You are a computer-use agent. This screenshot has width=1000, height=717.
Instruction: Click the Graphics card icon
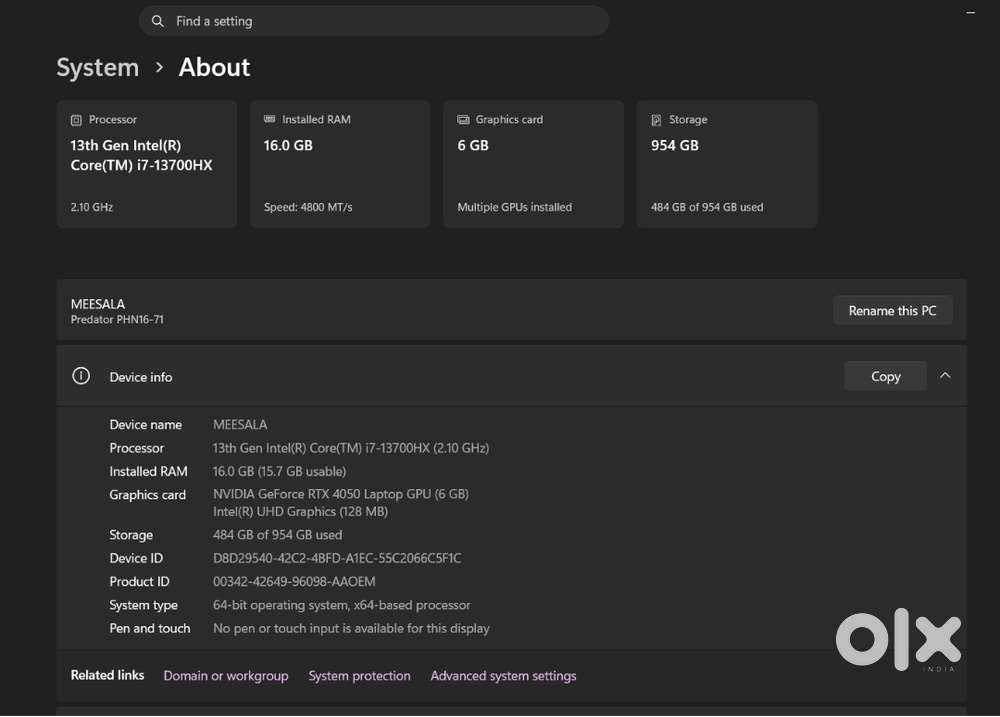[463, 119]
